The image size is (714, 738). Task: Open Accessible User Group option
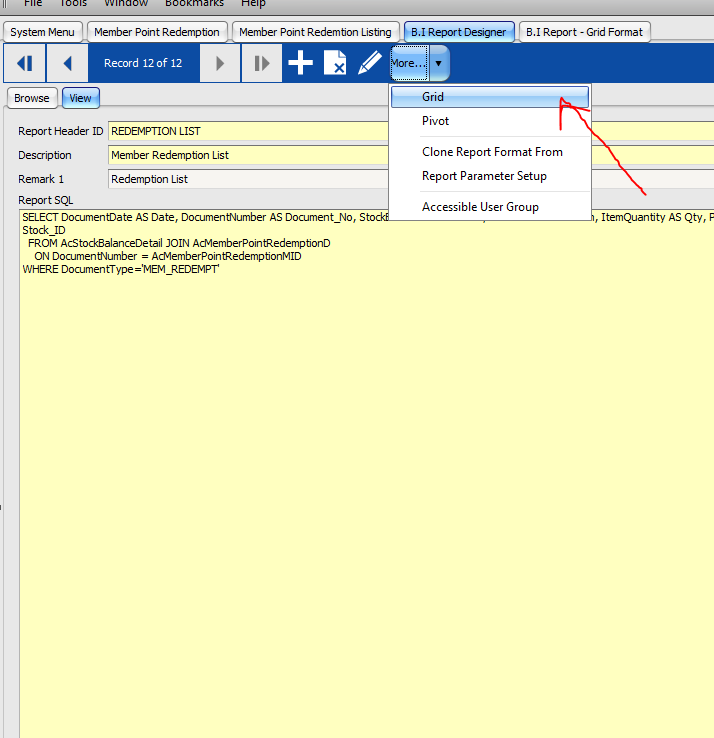[480, 207]
